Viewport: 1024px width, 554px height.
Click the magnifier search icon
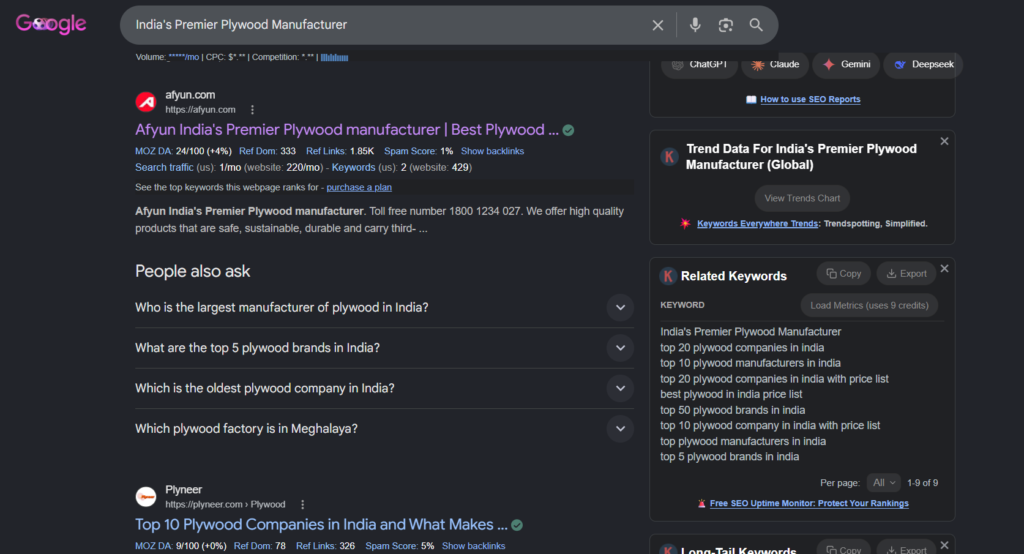[756, 25]
